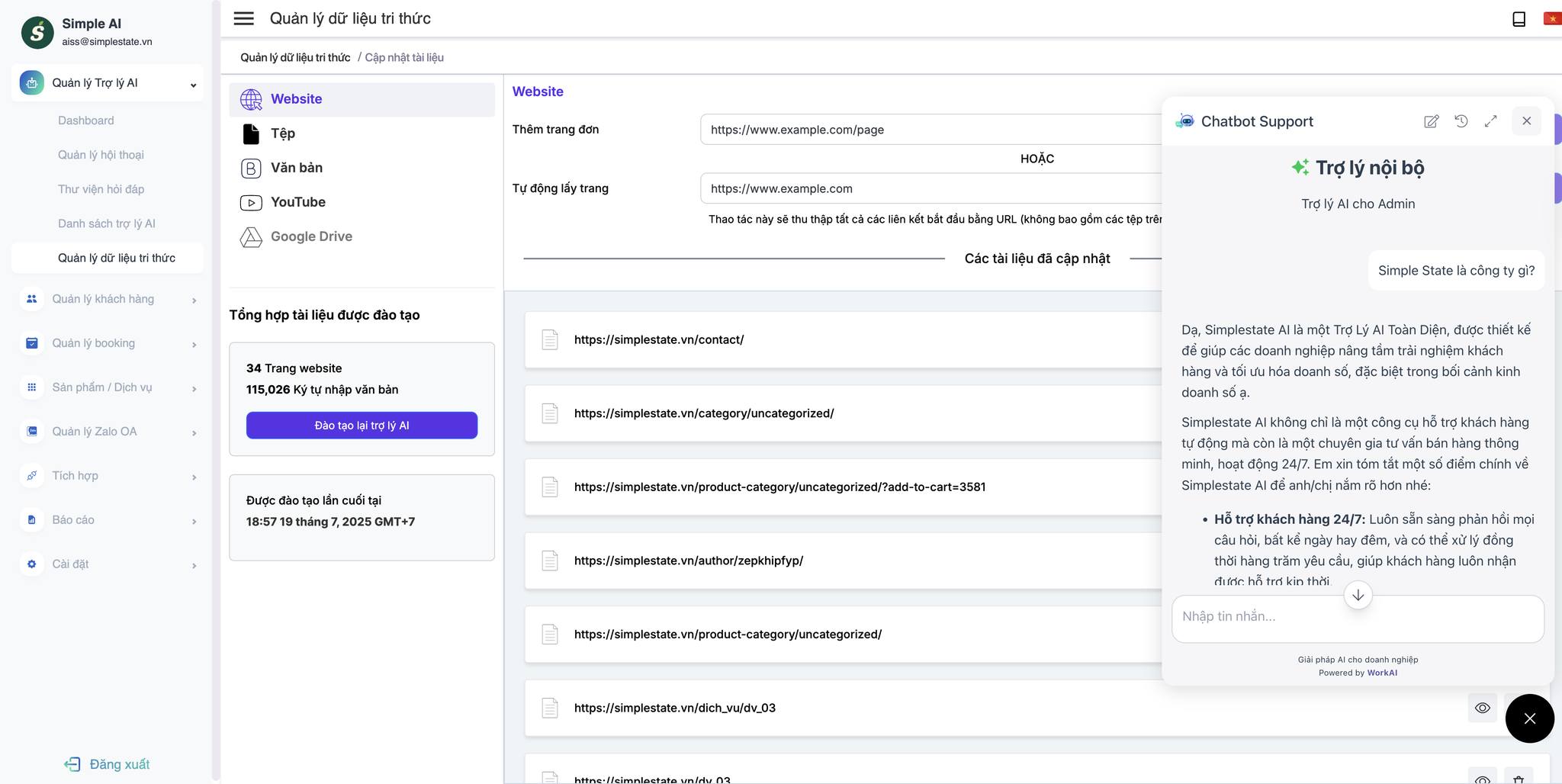Click Đăng xuất logout link
Screen dimensions: 1562x784
point(120,764)
